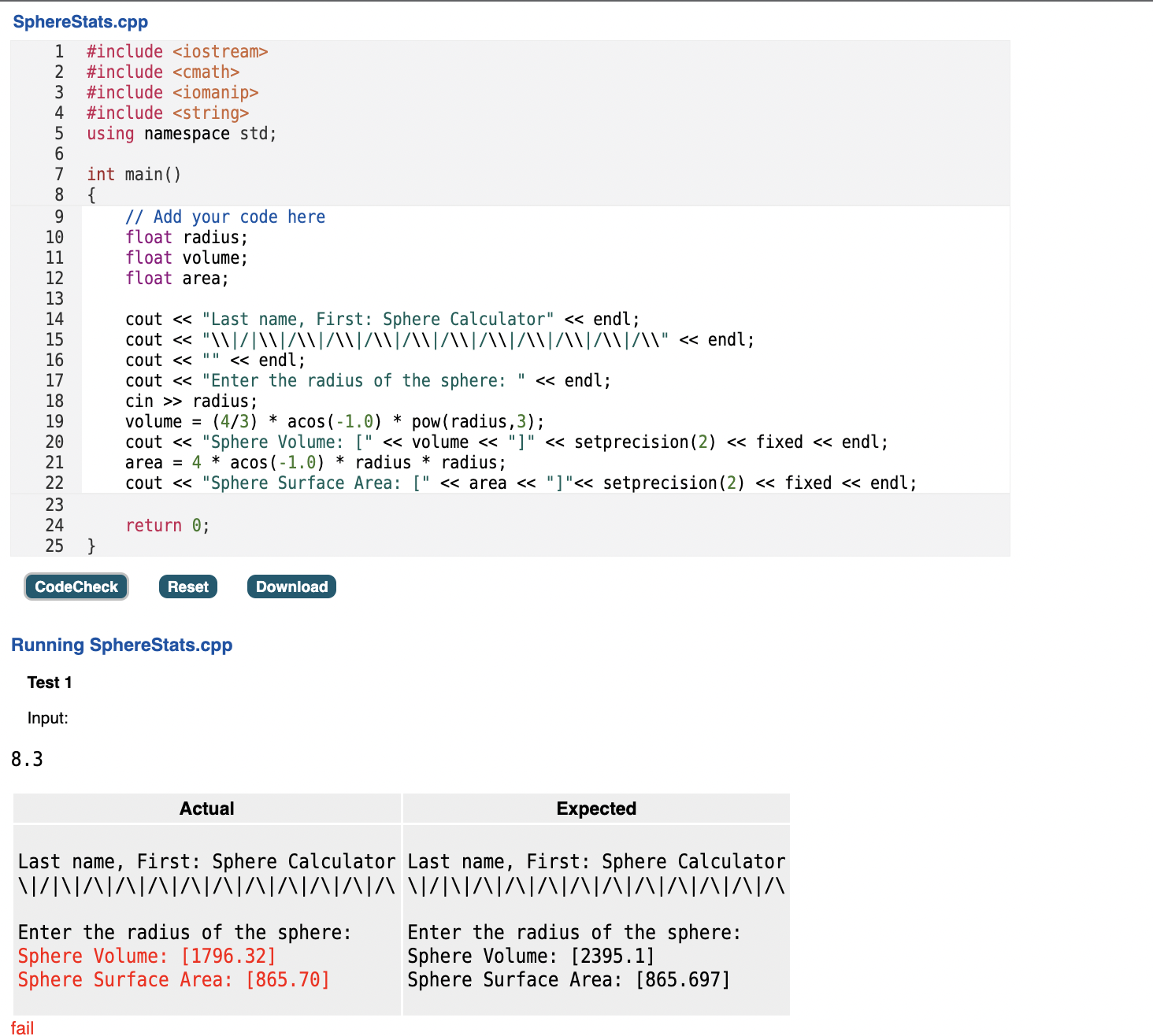The height and width of the screenshot is (1036, 1153).
Task: Click the using namespace std line
Action: [181, 133]
